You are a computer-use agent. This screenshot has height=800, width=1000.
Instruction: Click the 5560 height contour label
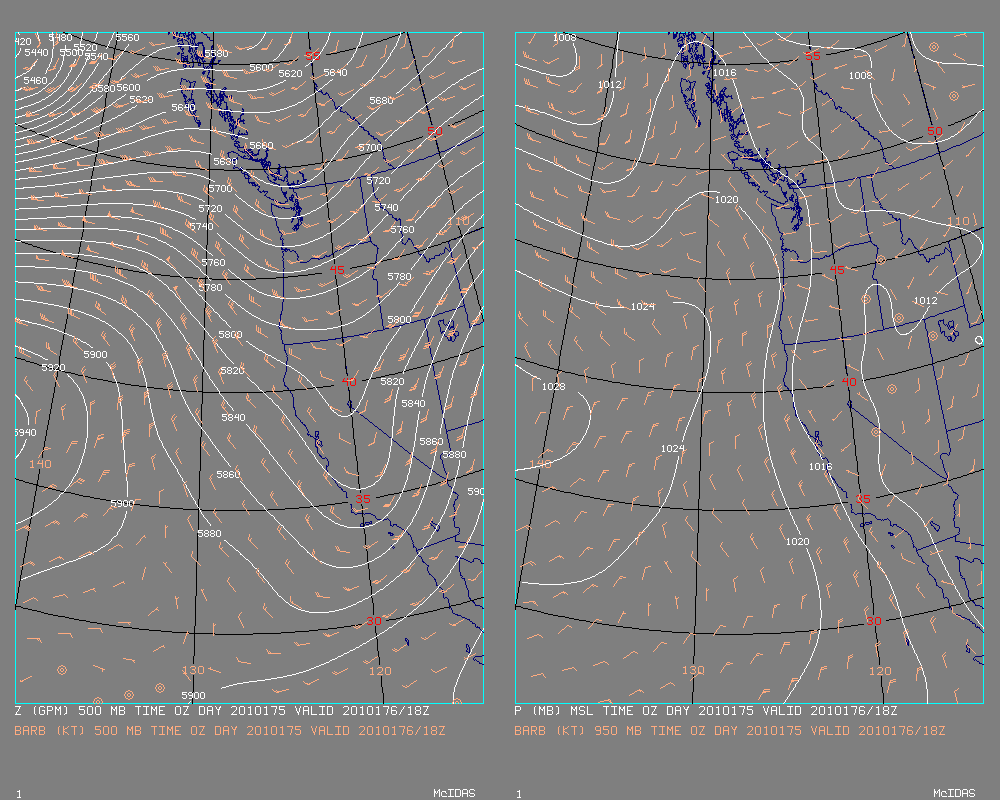(x=127, y=38)
